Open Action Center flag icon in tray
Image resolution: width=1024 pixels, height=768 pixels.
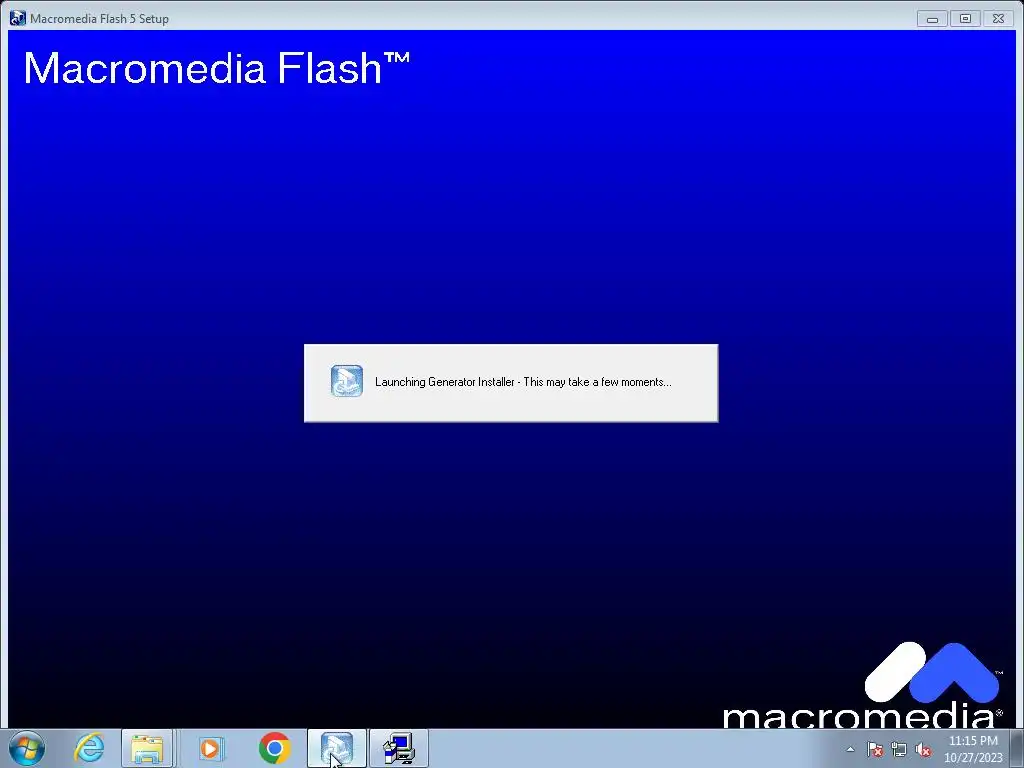875,750
